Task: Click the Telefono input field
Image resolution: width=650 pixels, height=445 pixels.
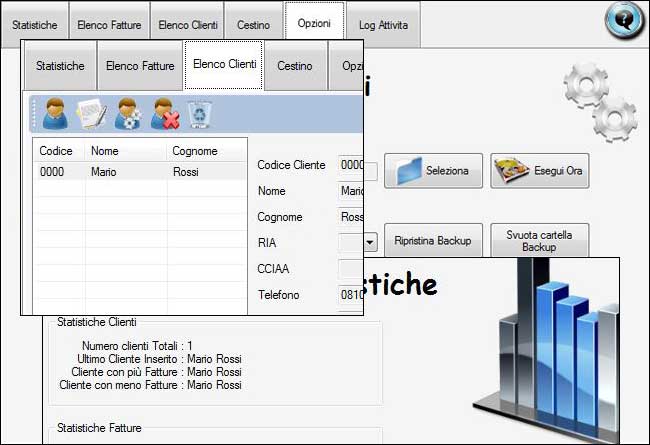Action: 351,295
